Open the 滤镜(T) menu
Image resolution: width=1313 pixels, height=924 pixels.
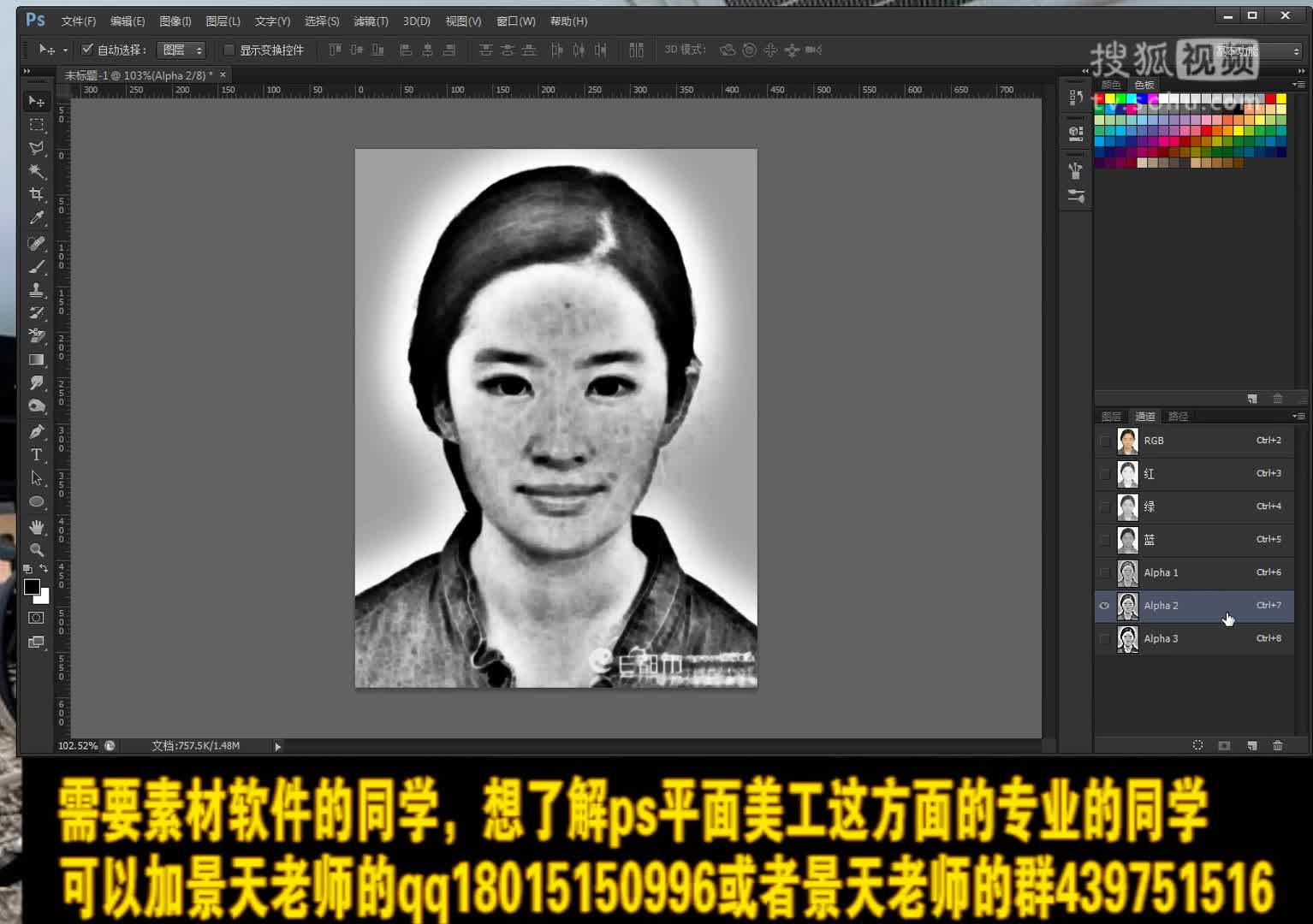[x=370, y=21]
